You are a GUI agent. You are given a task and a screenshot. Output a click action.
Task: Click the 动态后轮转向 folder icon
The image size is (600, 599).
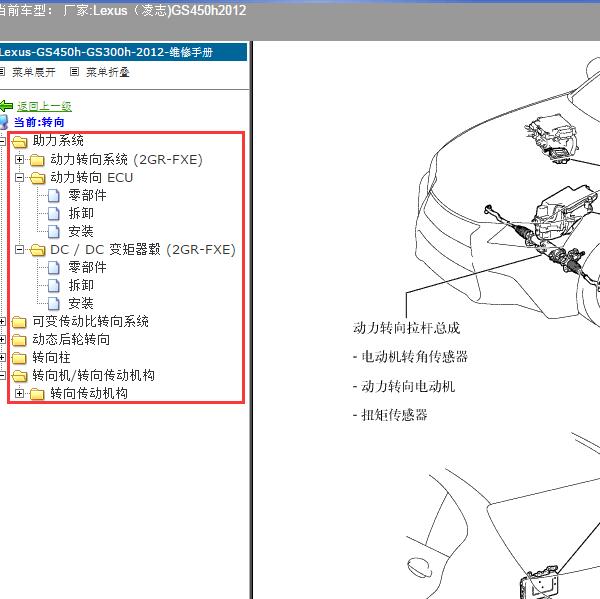[x=19, y=340]
